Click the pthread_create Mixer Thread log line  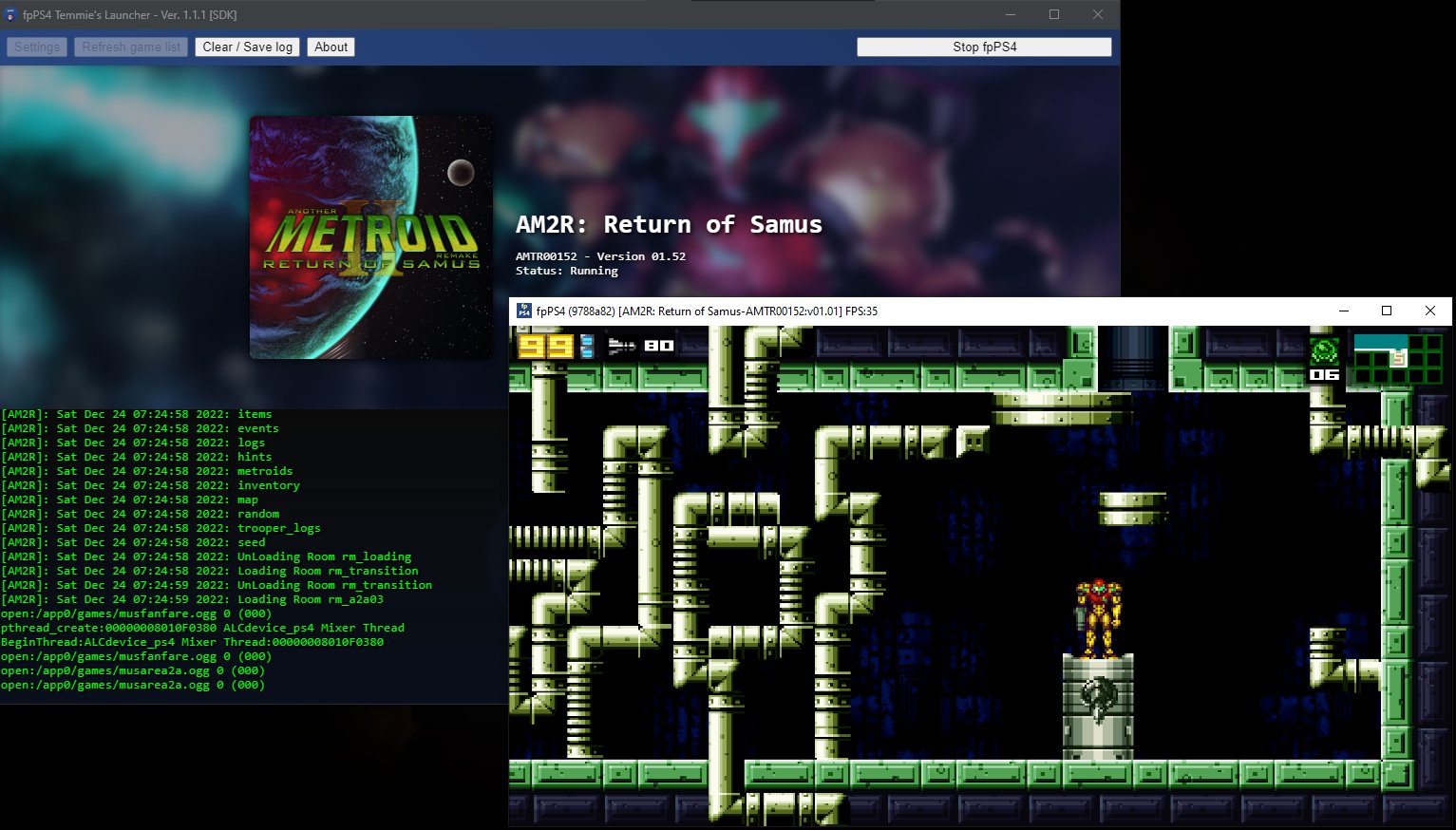tap(202, 628)
